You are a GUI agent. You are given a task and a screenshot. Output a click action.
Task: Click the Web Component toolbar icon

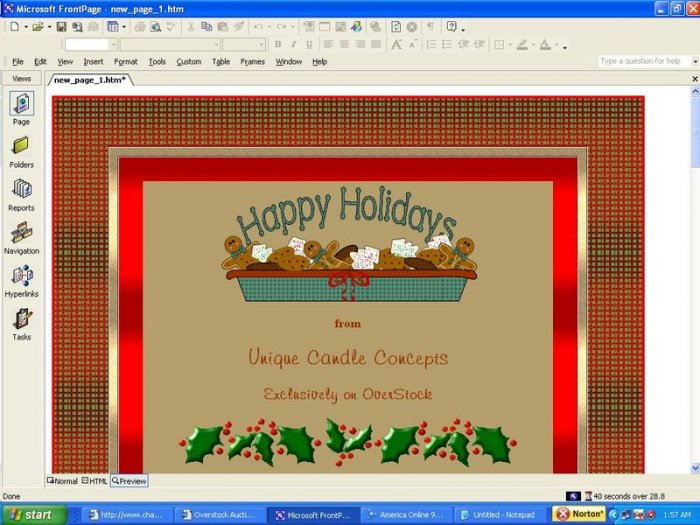309,27
